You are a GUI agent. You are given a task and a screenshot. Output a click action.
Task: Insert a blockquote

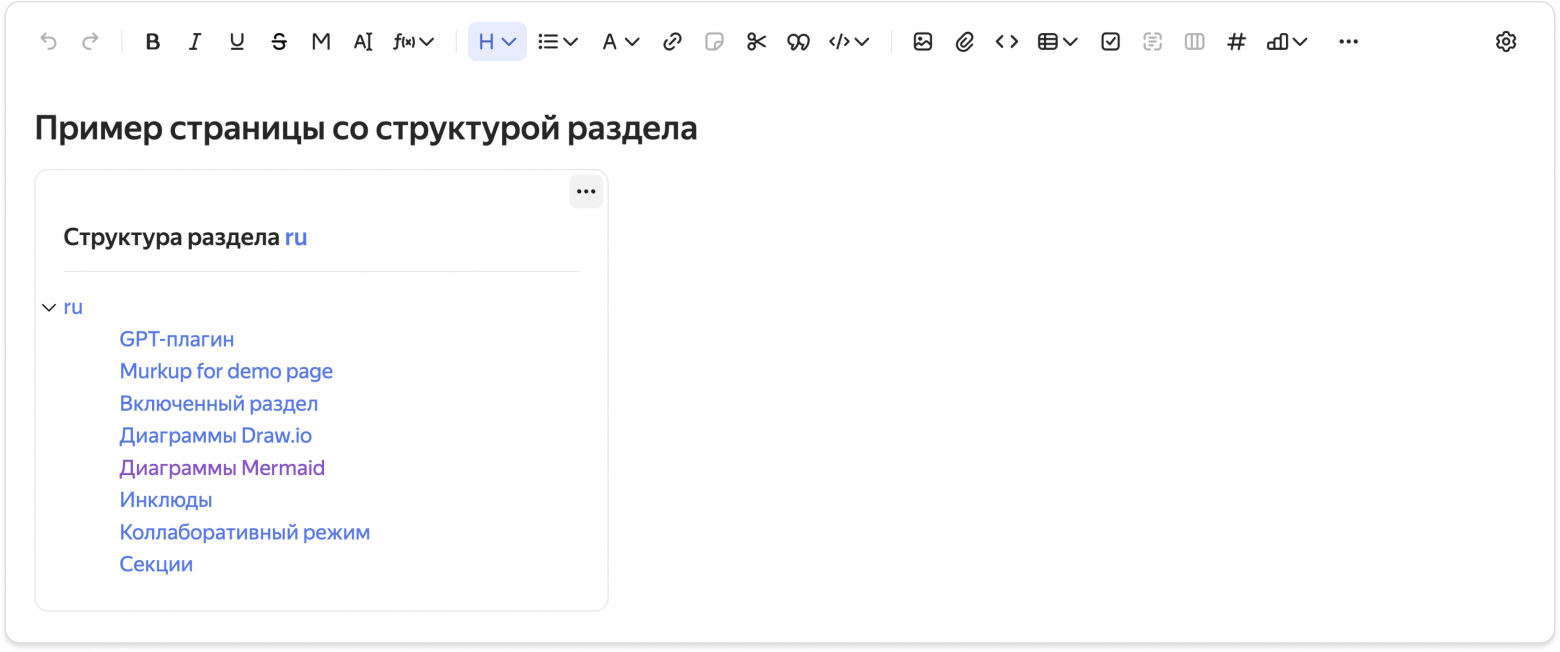798,41
